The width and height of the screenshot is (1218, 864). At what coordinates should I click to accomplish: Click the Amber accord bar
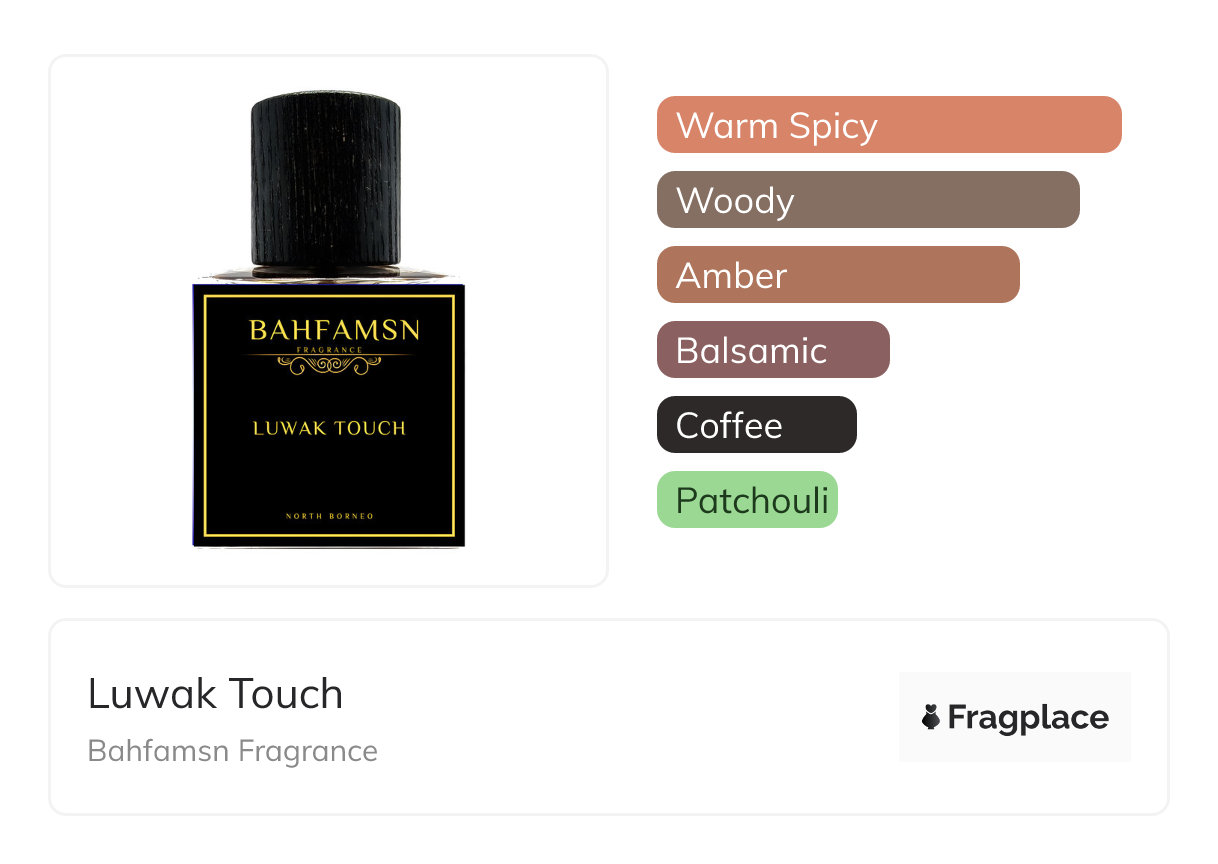[838, 275]
